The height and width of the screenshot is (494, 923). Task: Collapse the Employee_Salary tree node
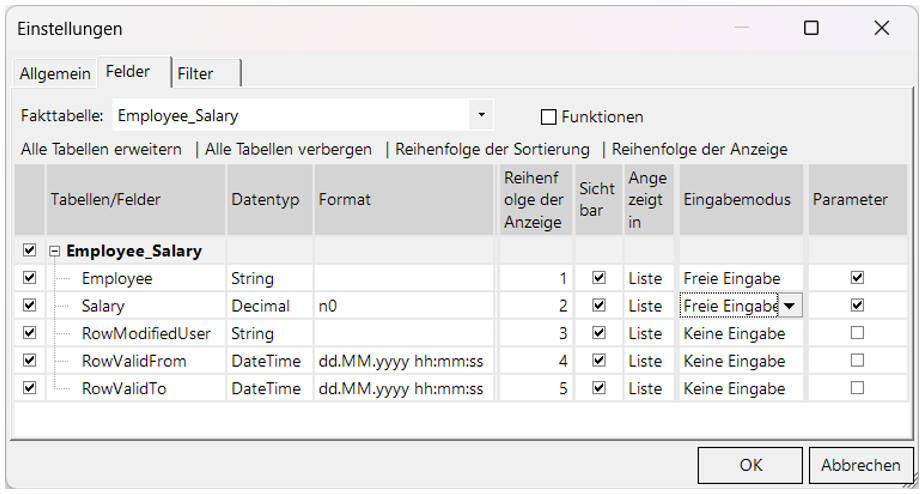point(56,251)
